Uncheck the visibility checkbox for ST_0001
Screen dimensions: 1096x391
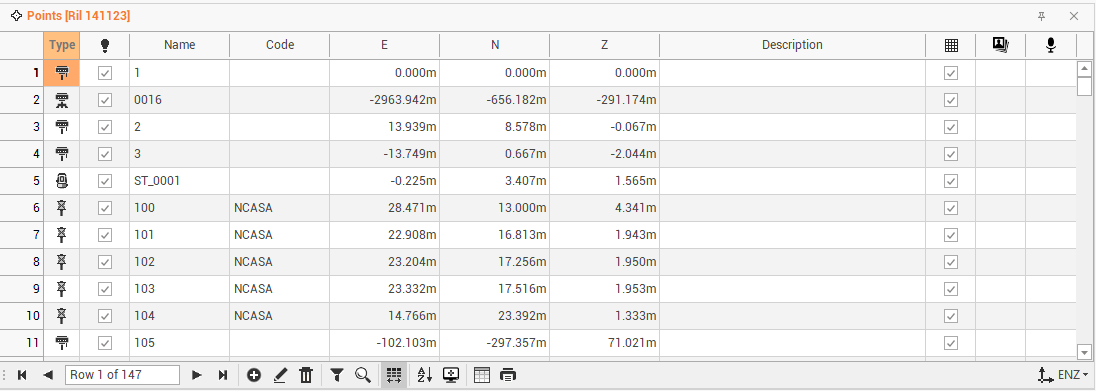click(x=105, y=181)
